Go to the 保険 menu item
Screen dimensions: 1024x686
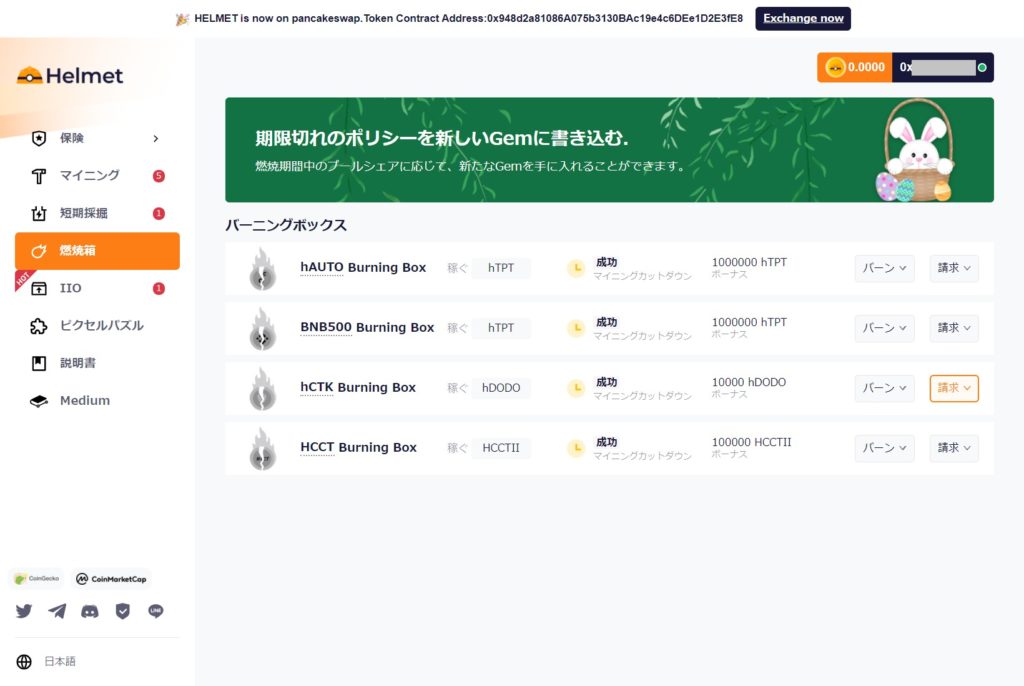coord(97,139)
